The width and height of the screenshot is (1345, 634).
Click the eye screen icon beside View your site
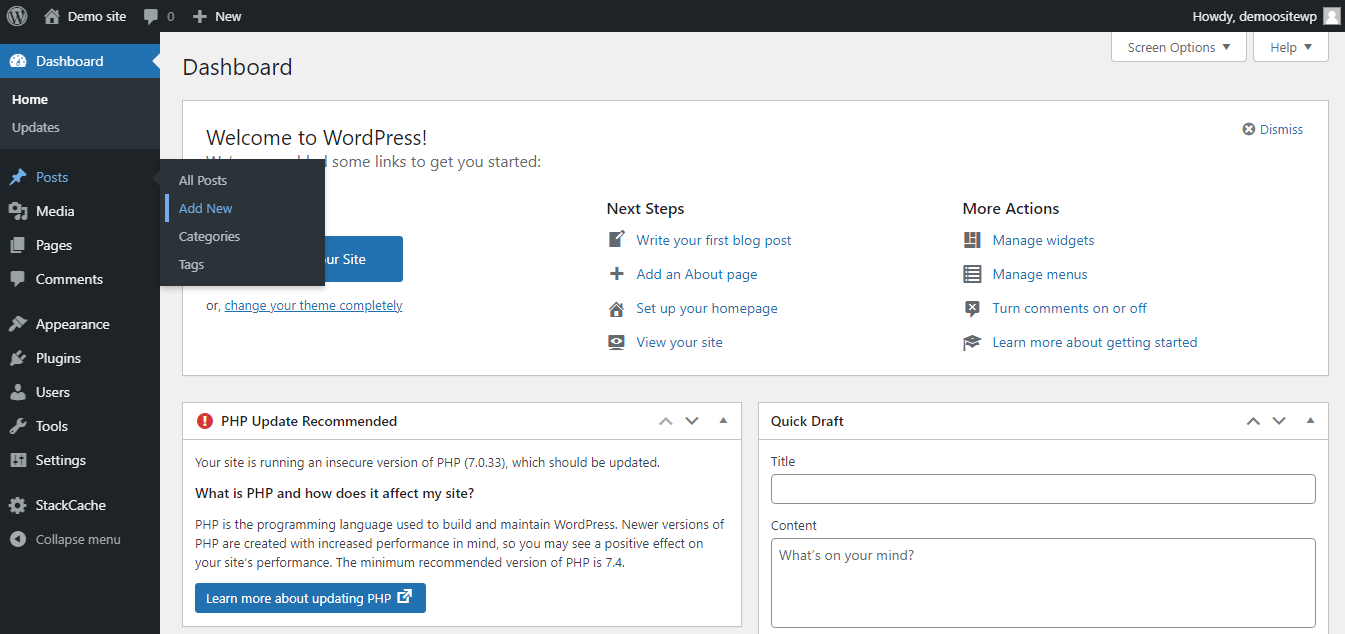(x=617, y=342)
